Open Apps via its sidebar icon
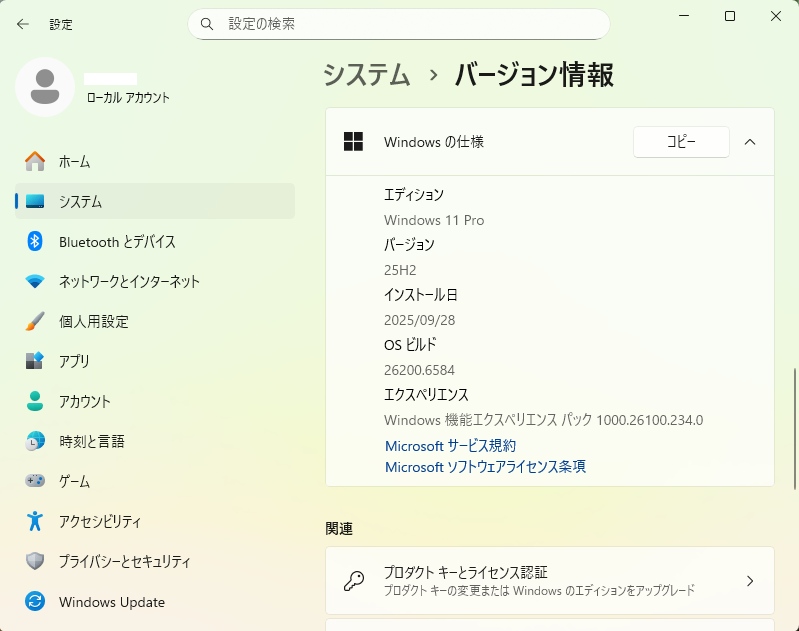 pos(35,361)
